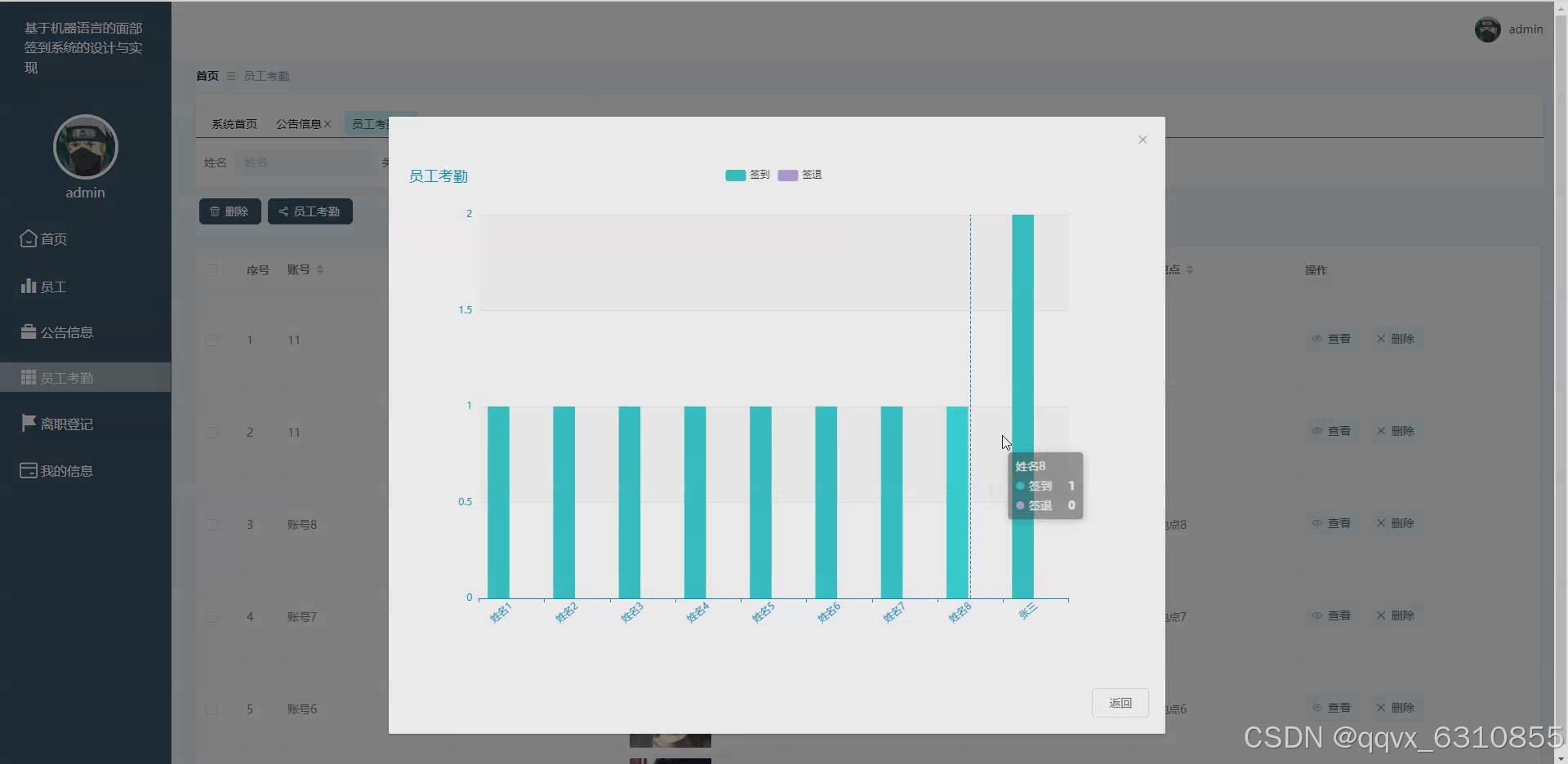Sort by 地点 column arrows
Screen dimensions: 1568x764
point(1190,269)
